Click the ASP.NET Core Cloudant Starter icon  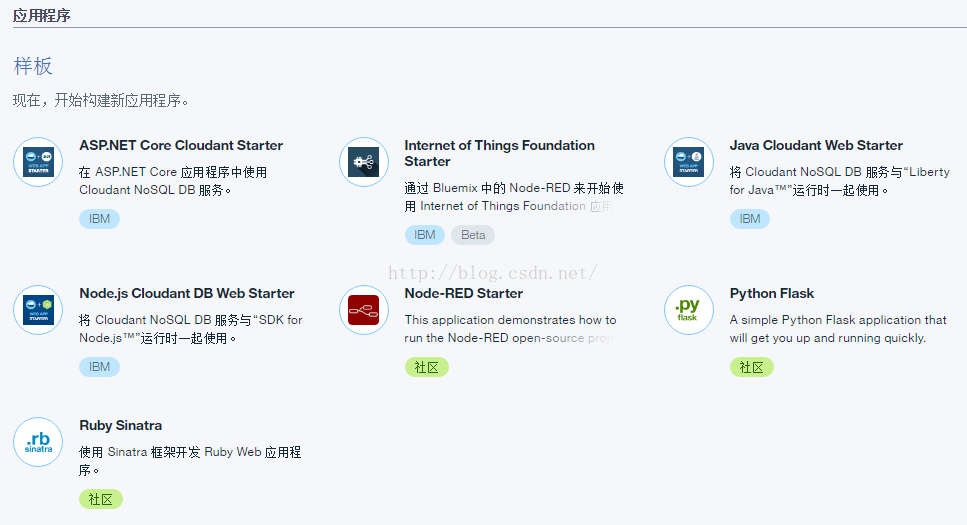[38, 162]
